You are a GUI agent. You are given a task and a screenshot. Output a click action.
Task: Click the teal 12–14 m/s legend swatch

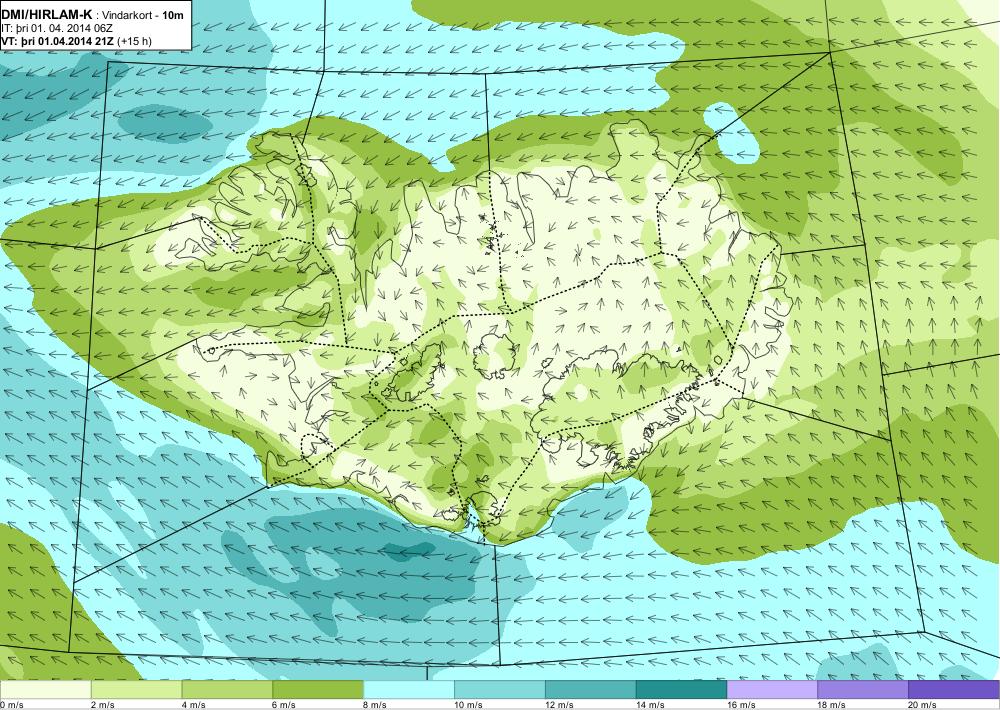591,690
